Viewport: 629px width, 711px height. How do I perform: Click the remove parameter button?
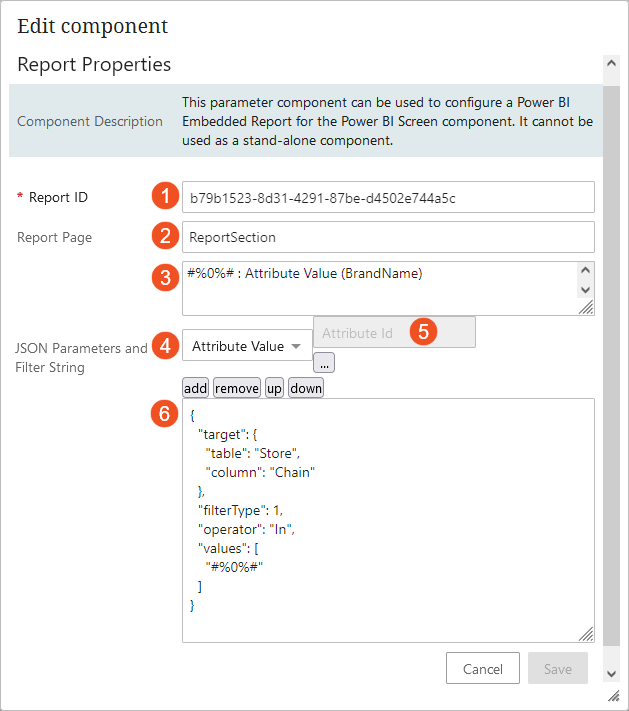tap(236, 388)
